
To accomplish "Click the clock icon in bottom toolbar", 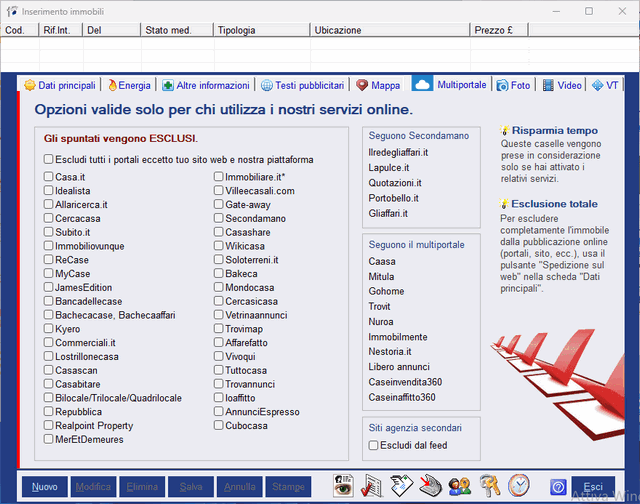I will pos(519,486).
